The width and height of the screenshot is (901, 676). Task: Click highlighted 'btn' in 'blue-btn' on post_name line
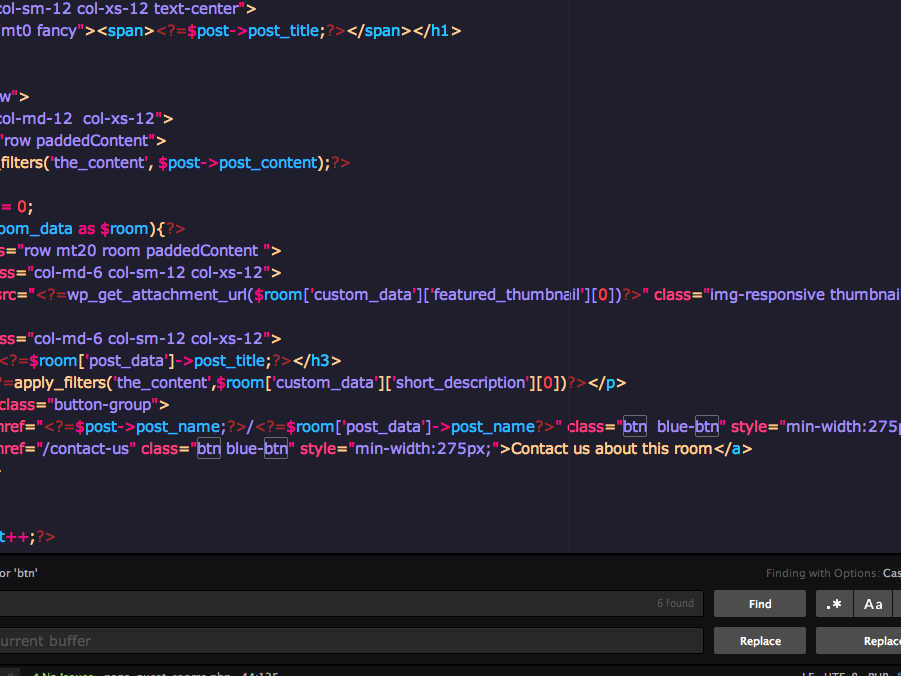[707, 427]
